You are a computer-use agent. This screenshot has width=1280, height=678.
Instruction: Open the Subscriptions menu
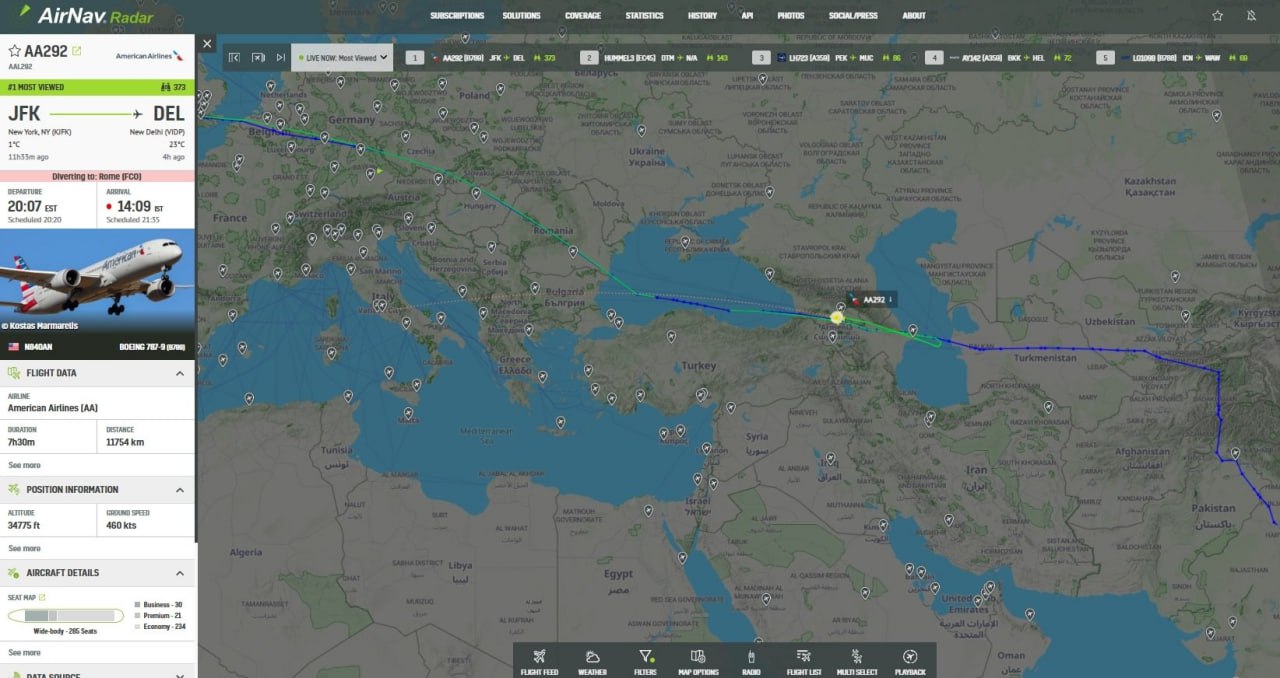point(456,16)
